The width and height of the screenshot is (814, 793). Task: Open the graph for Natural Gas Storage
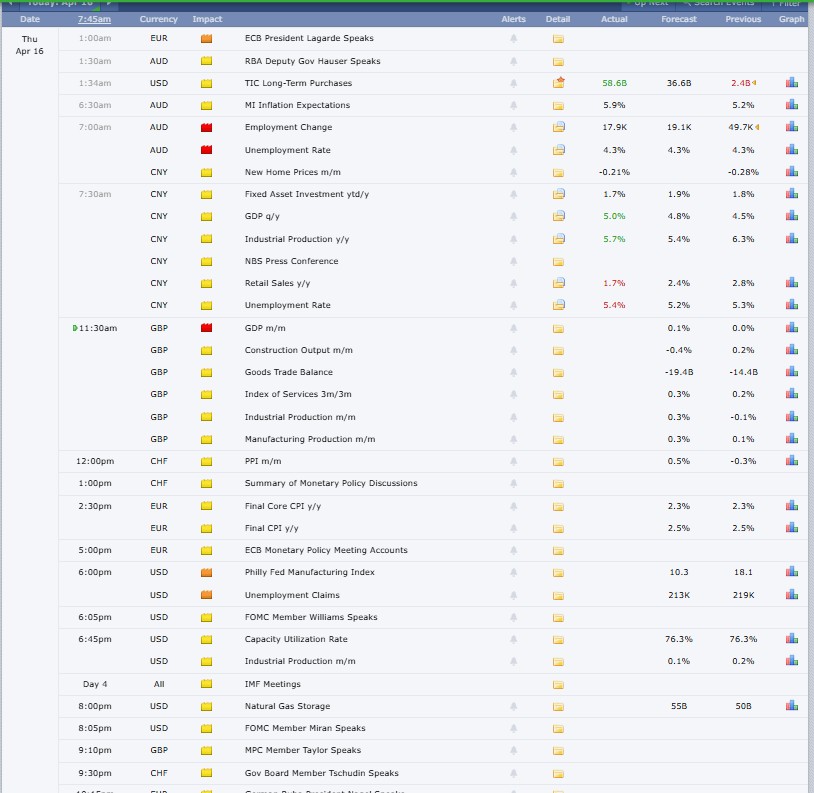791,706
